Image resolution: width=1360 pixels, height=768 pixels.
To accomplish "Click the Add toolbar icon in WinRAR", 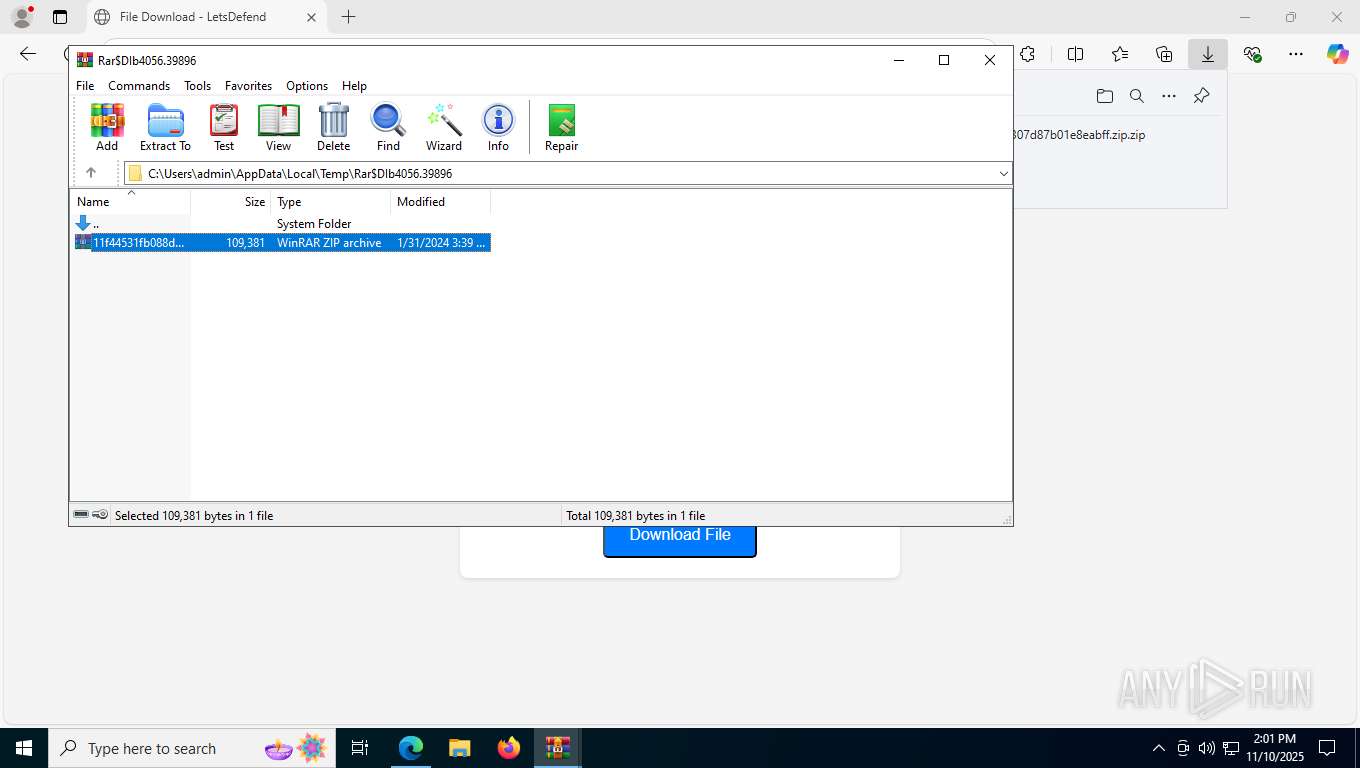I will point(107,127).
